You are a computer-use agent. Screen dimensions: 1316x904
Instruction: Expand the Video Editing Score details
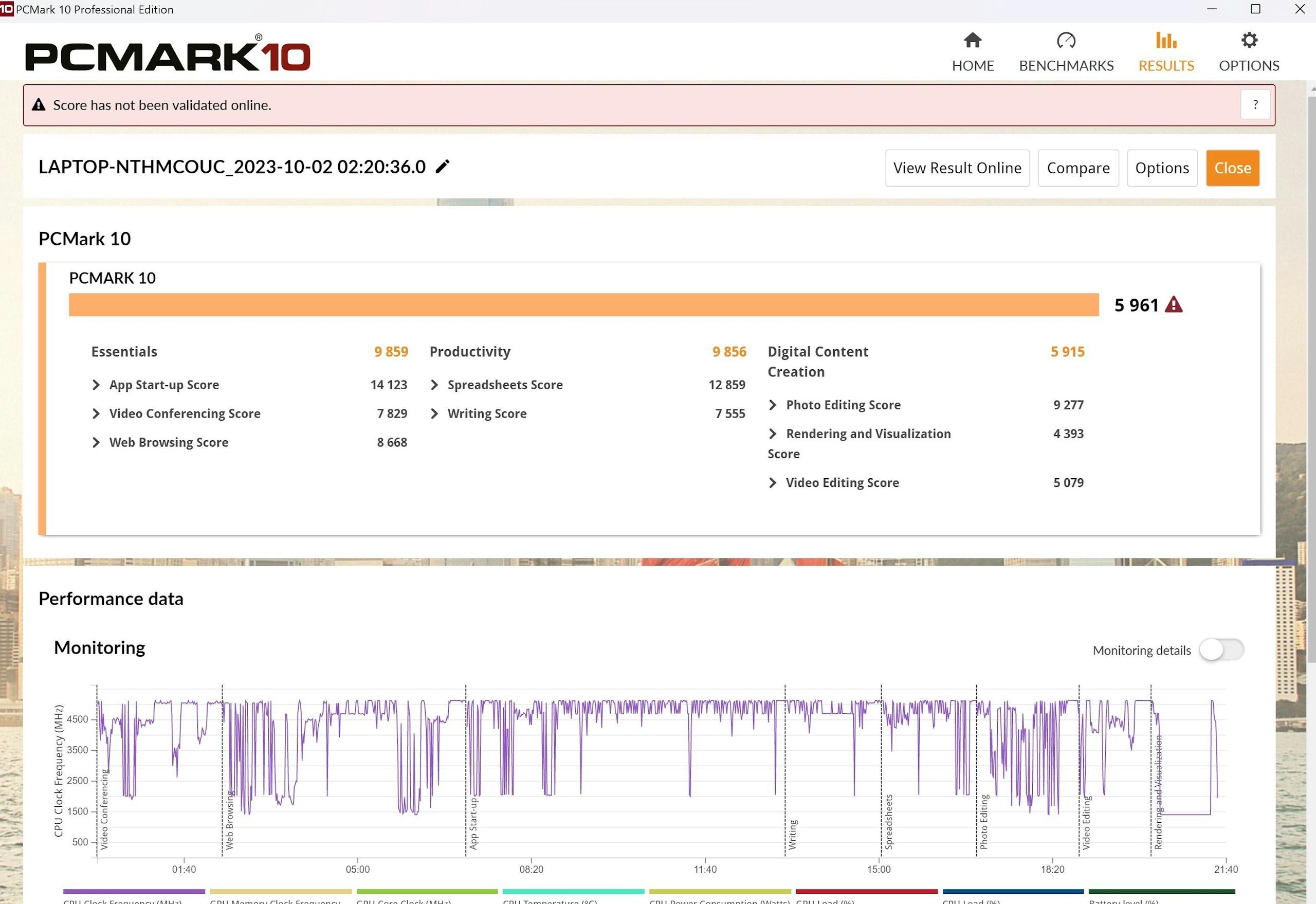coord(773,482)
